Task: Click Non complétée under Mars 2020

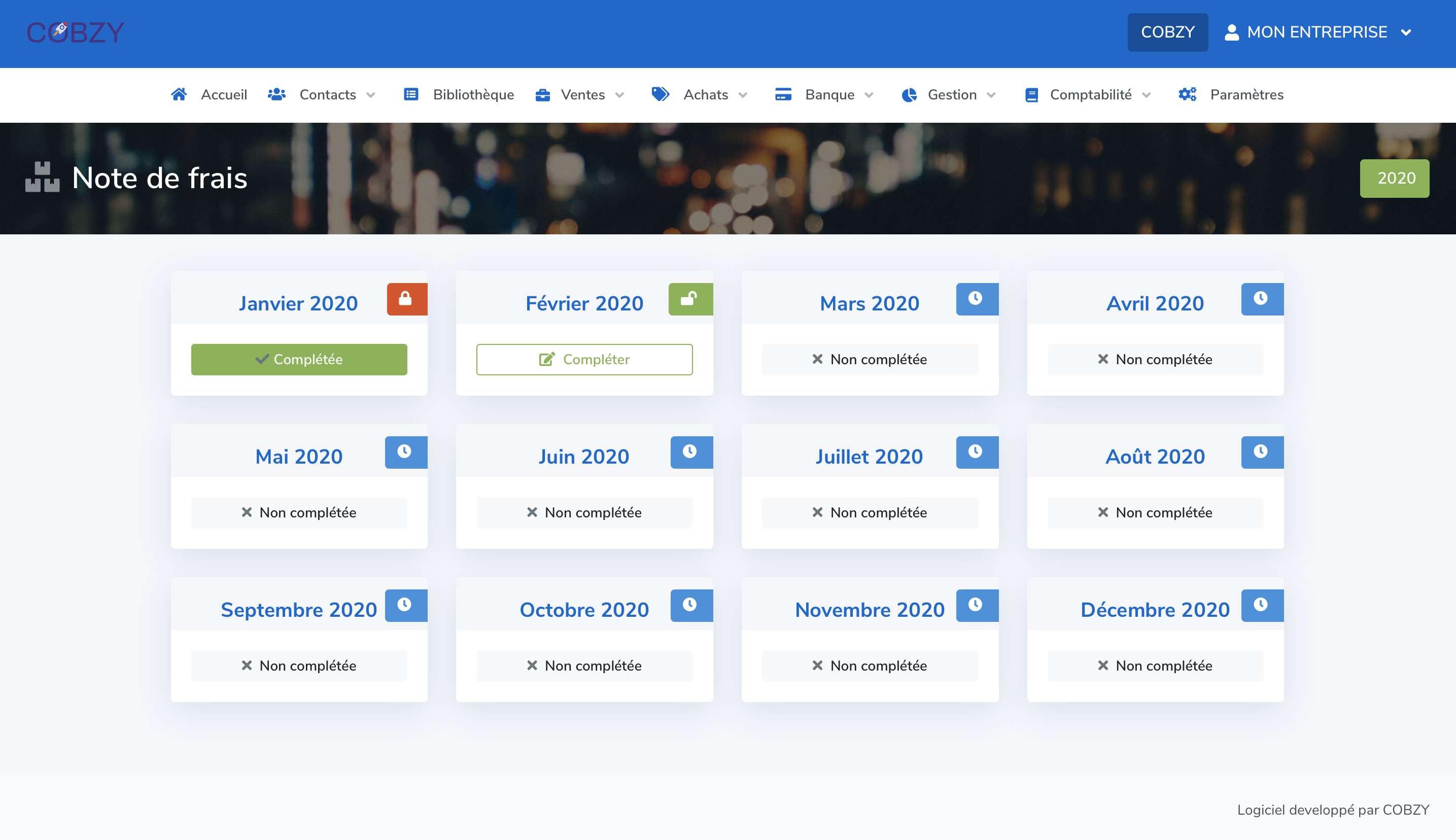Action: [x=870, y=360]
